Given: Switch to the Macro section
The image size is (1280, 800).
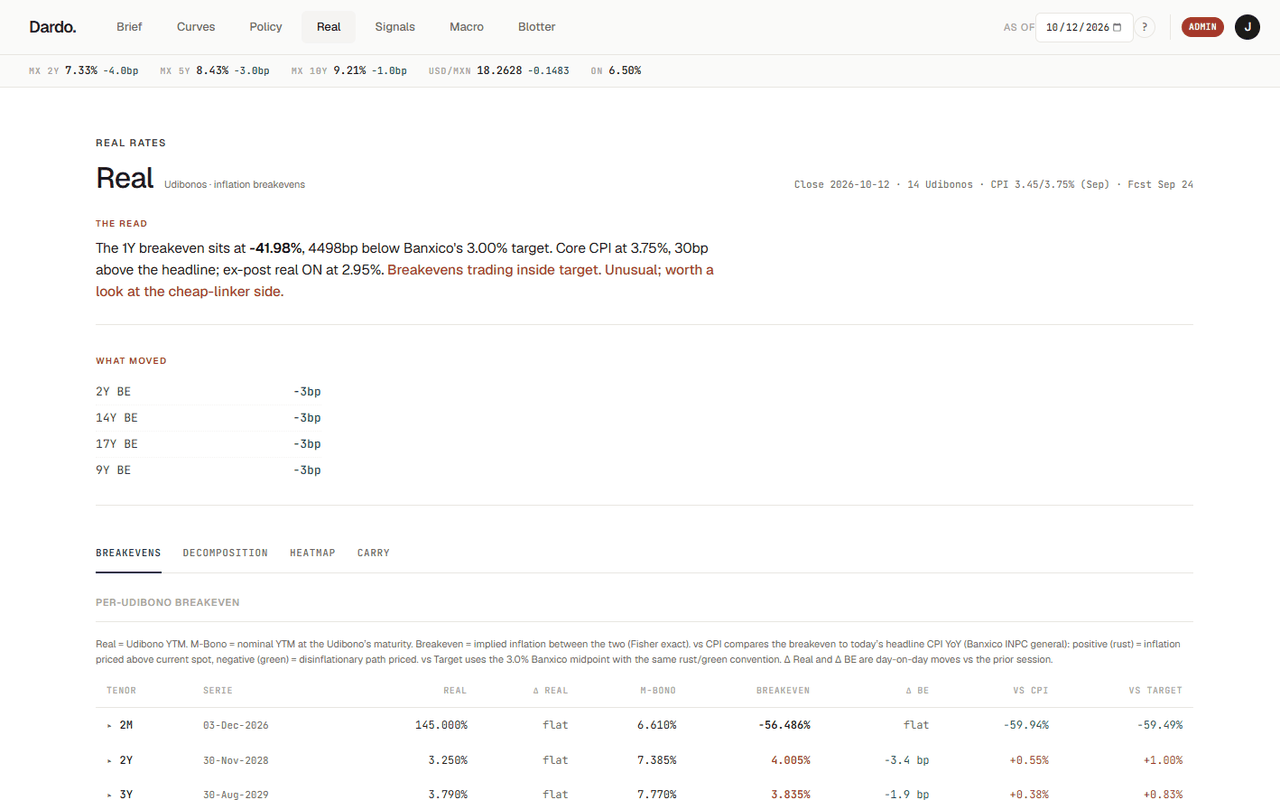Looking at the screenshot, I should [x=467, y=27].
